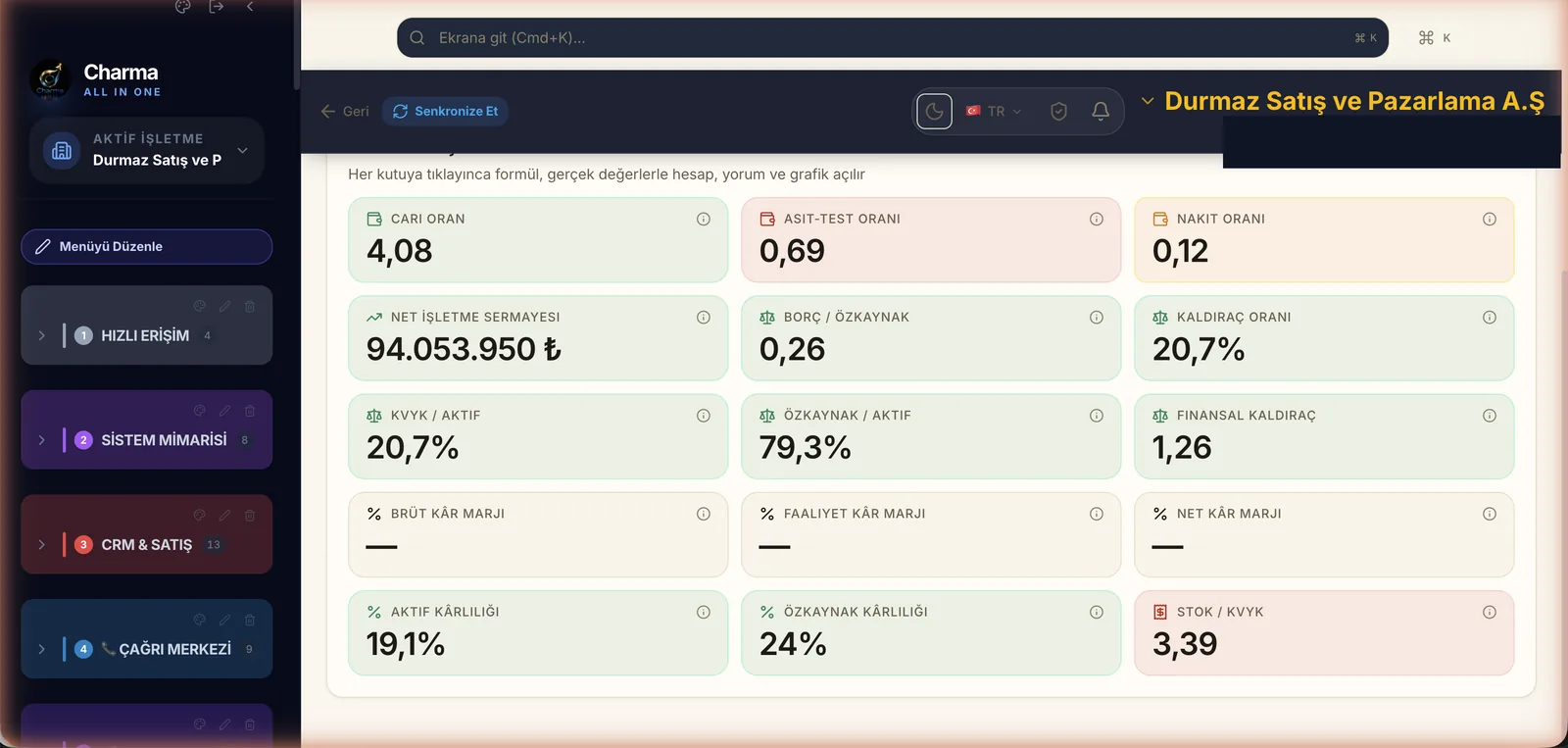Open the notifications bell
This screenshot has width=1568, height=748.
pos(1101,112)
